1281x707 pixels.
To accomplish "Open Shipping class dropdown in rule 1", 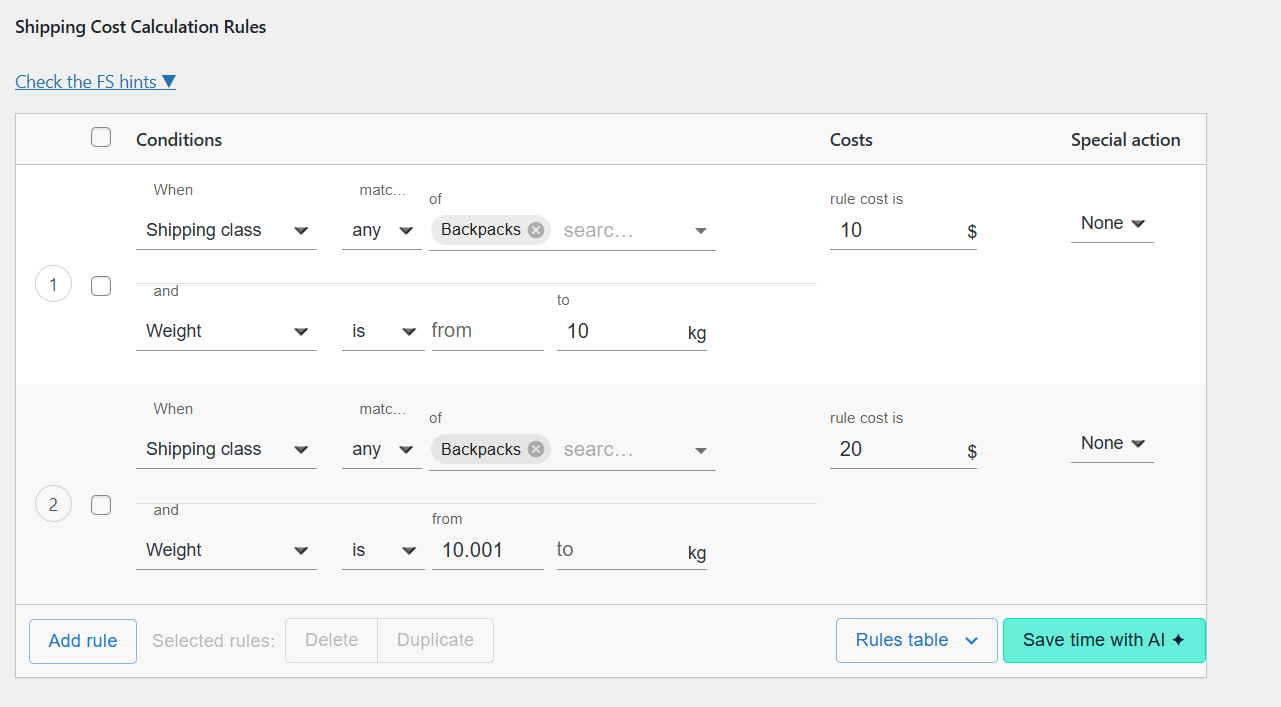I will (x=226, y=230).
